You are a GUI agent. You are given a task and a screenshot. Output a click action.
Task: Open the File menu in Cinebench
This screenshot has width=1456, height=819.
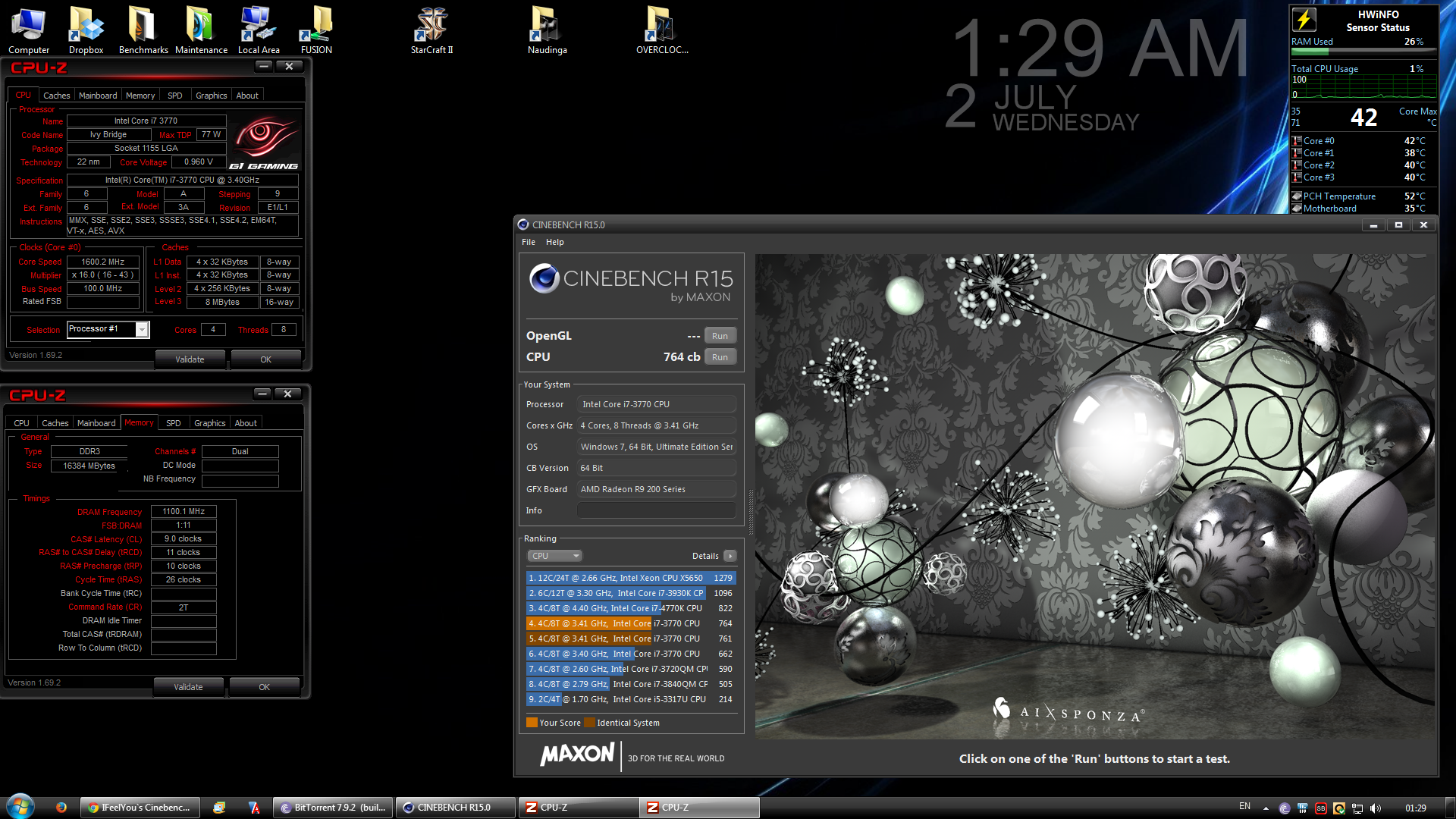[x=529, y=242]
